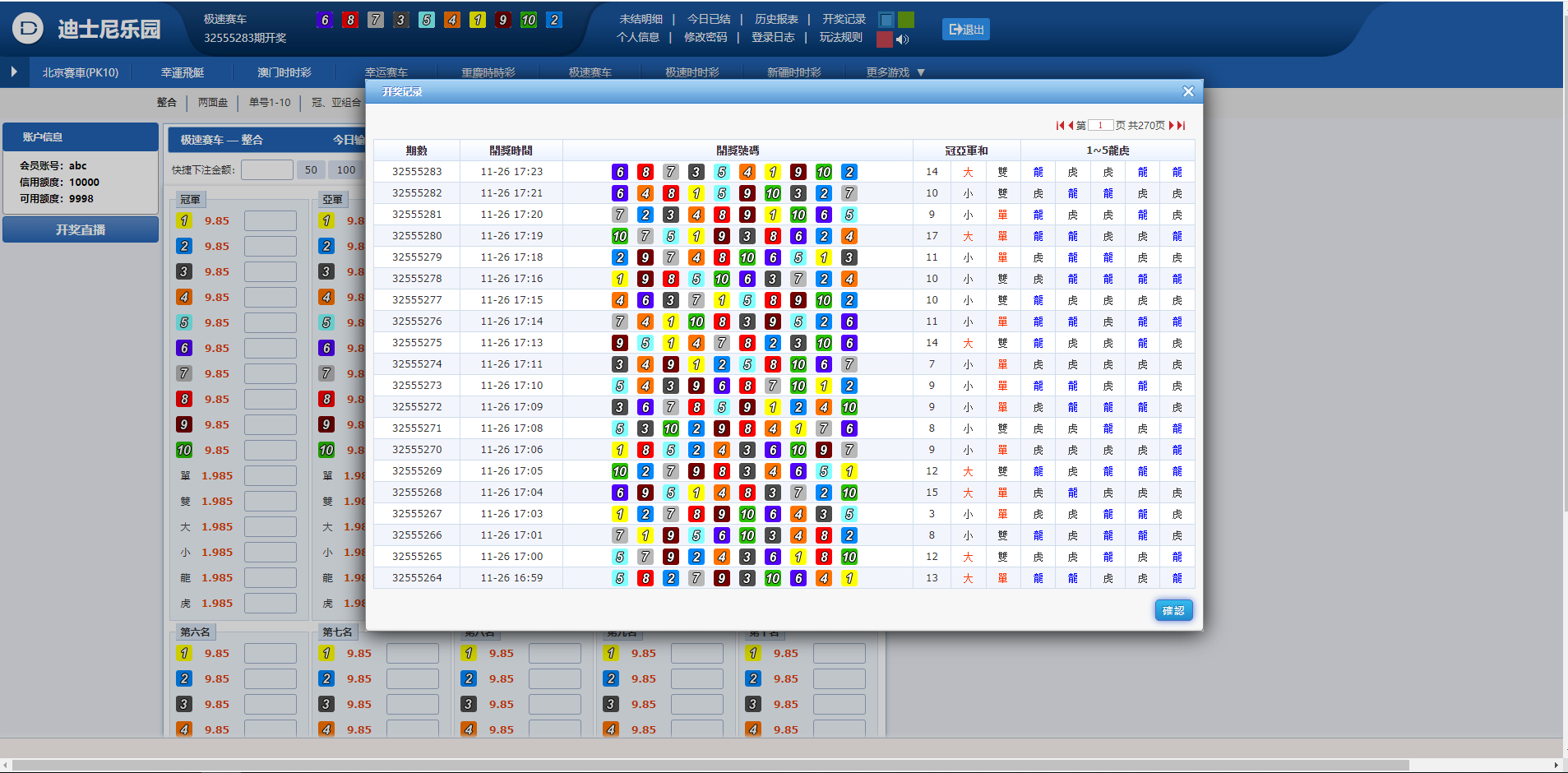Click the page number input field
The width and height of the screenshot is (1568, 773).
[x=1100, y=126]
